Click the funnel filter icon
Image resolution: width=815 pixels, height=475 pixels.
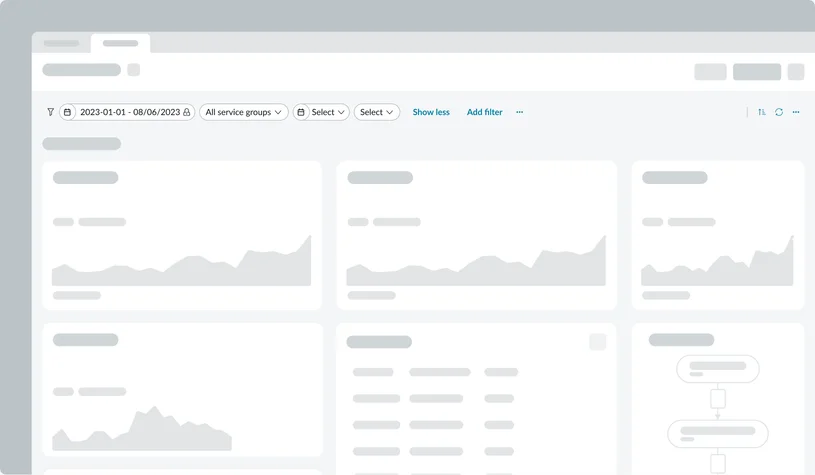[x=50, y=112]
